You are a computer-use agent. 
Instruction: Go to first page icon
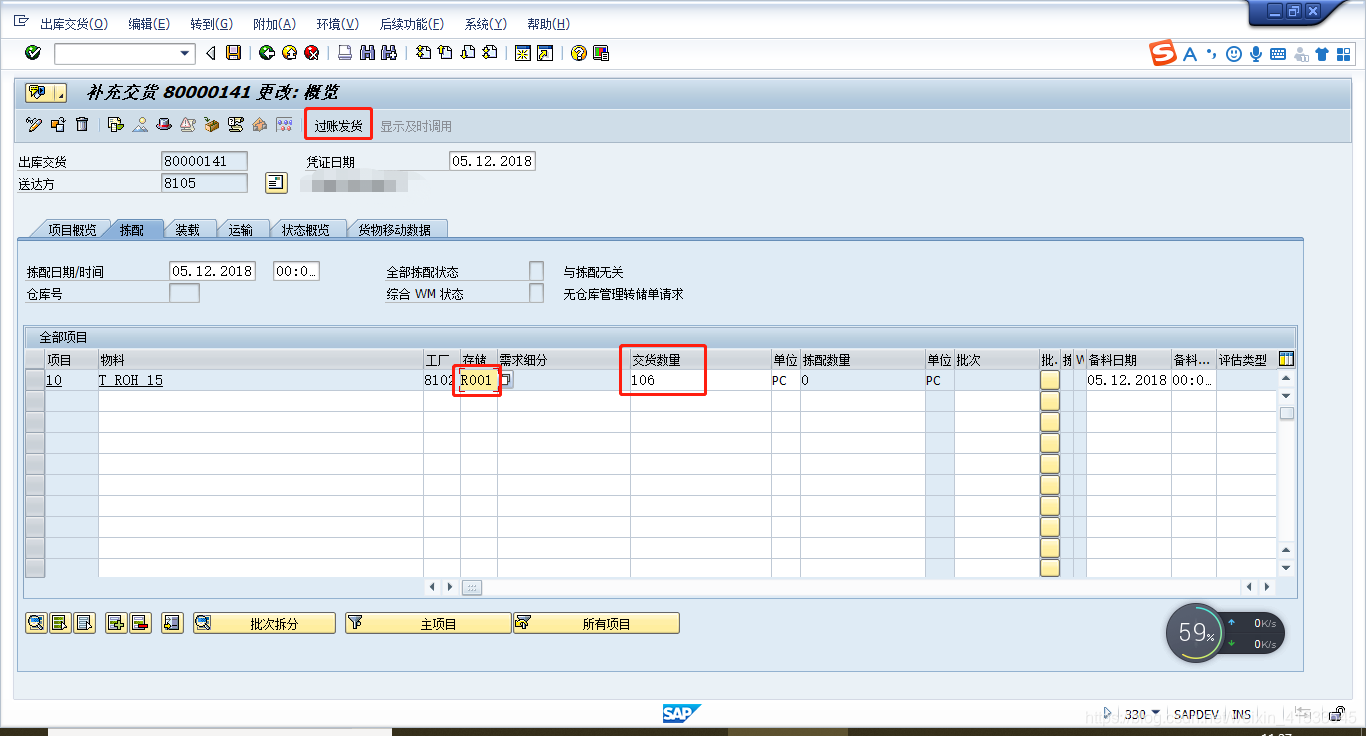[423, 53]
